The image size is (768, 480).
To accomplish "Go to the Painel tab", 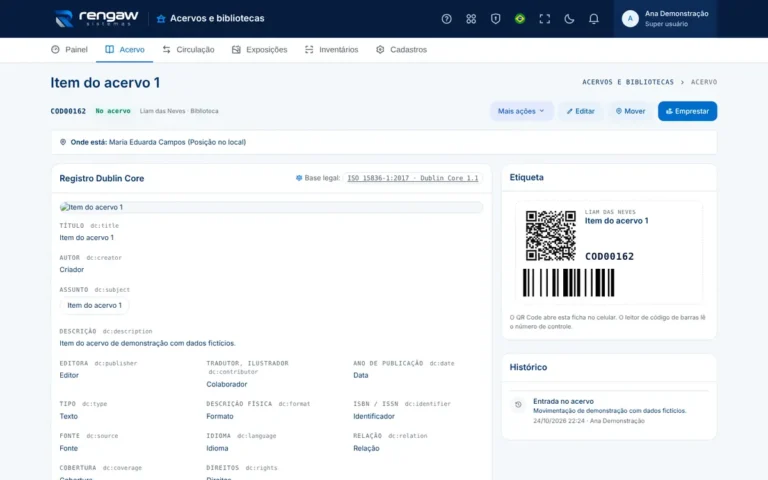I will [70, 49].
